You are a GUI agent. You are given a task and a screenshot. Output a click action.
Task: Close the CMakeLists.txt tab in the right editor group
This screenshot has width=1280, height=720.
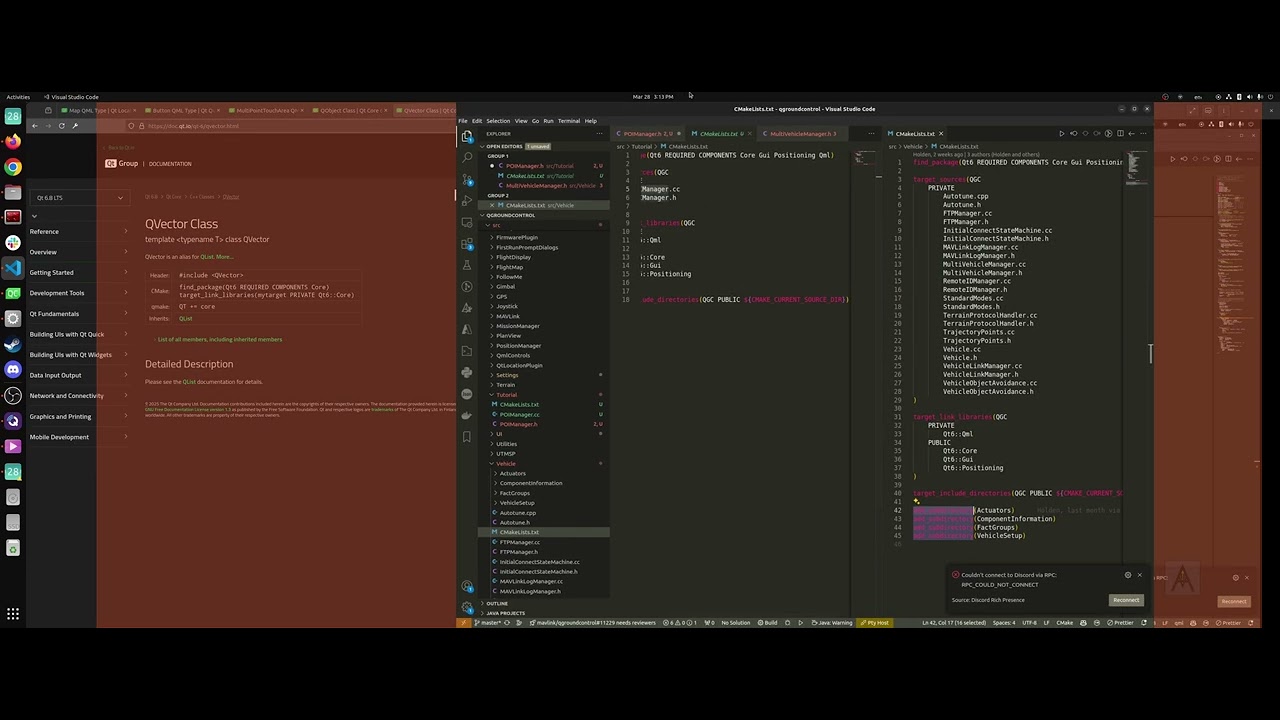tap(940, 134)
